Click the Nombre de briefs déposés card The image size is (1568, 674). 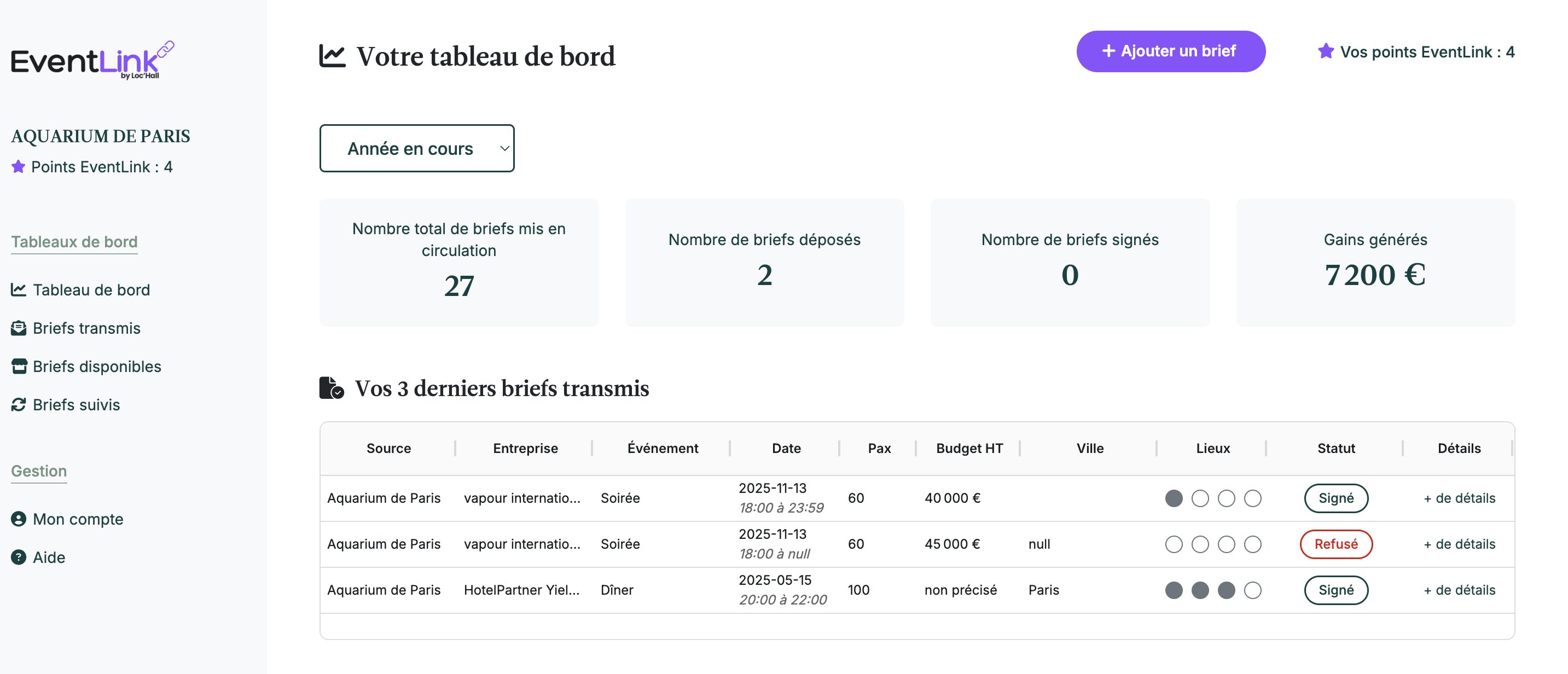764,263
